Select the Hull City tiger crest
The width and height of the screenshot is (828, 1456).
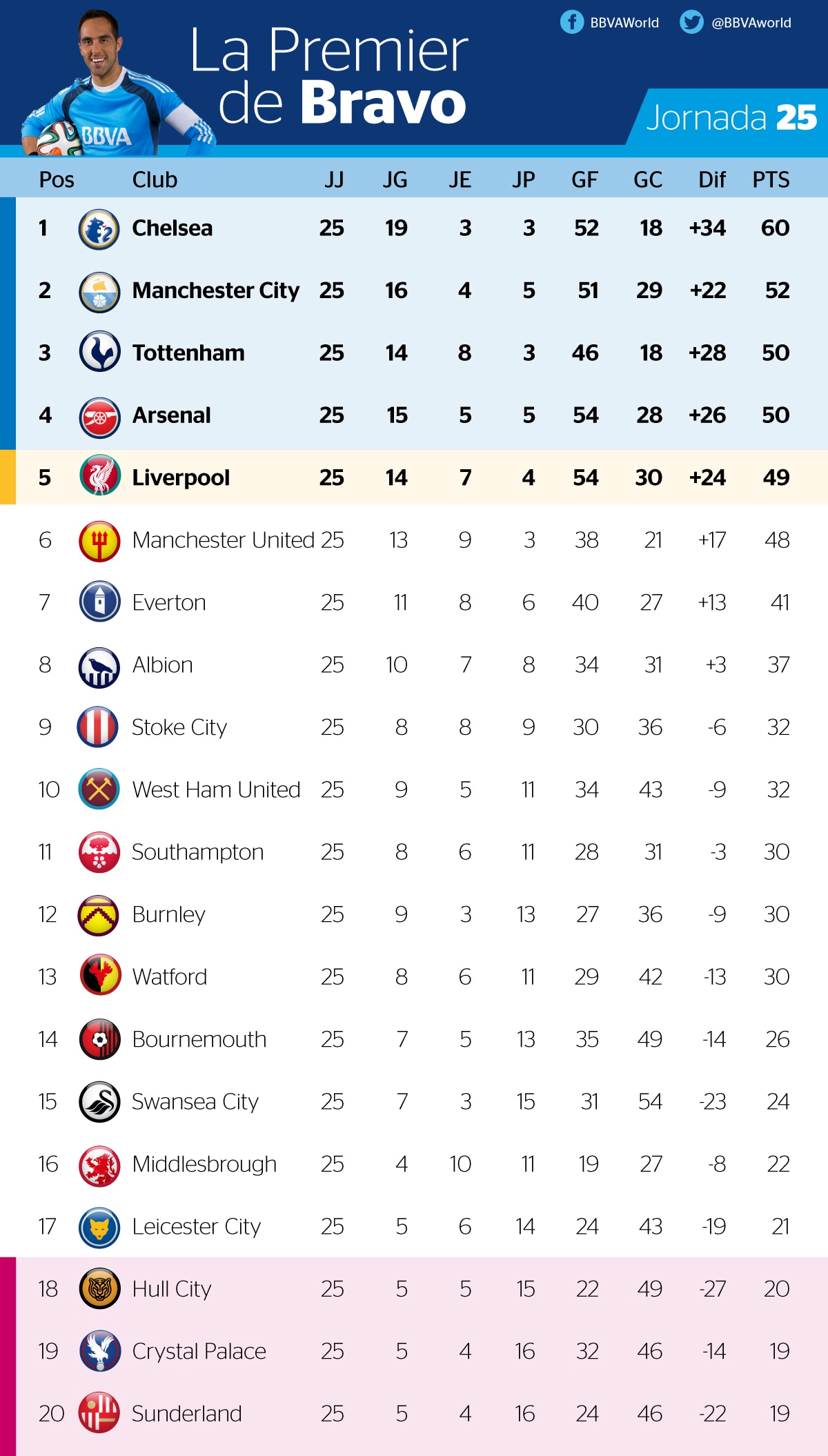coord(99,1288)
